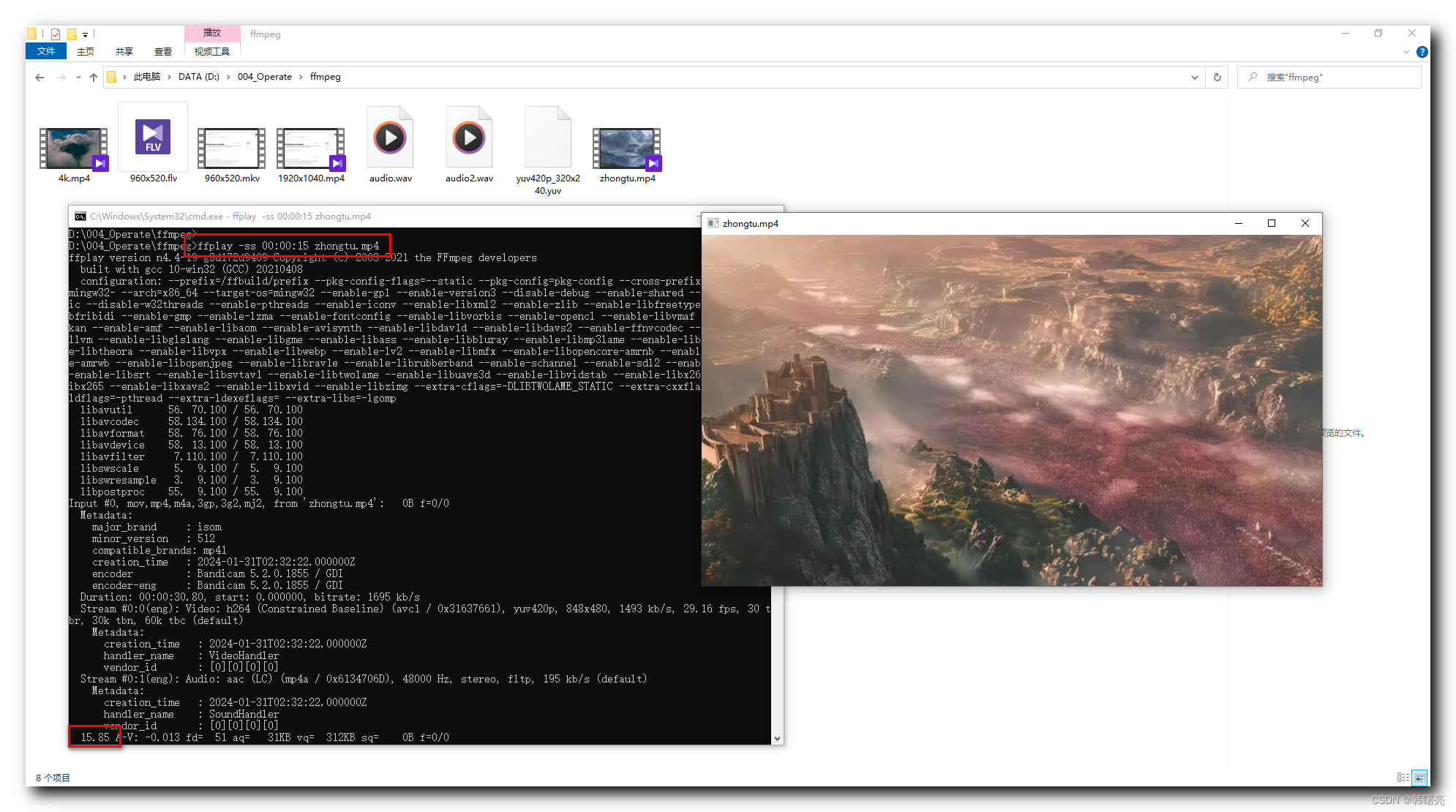Select the yuv420p_320x240.yuv file icon
The height and width of the screenshot is (812, 1456).
(x=547, y=139)
